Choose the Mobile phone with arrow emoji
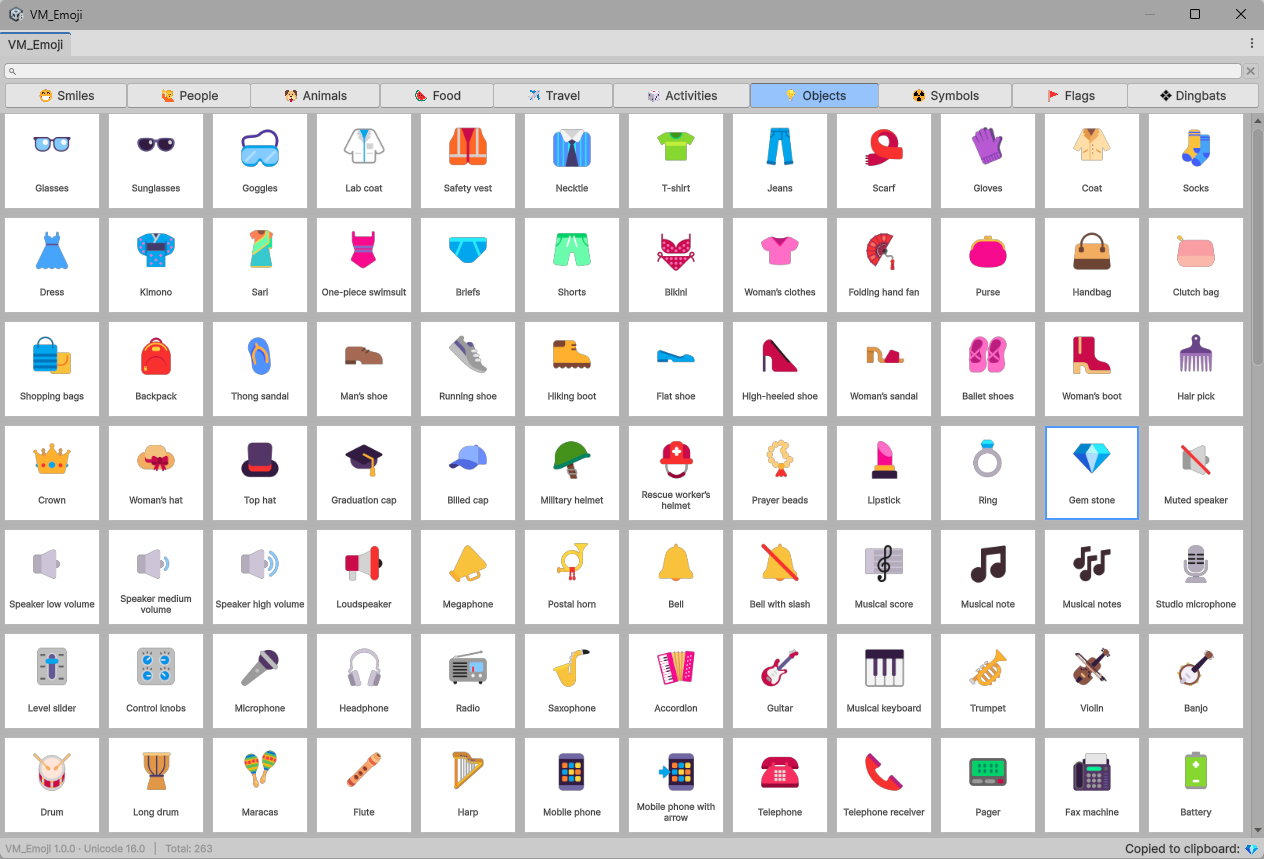The image size is (1264, 859). click(676, 785)
